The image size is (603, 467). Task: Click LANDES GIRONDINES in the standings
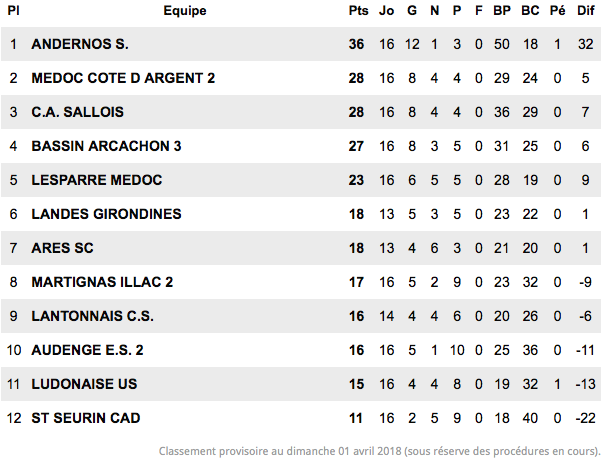point(106,214)
